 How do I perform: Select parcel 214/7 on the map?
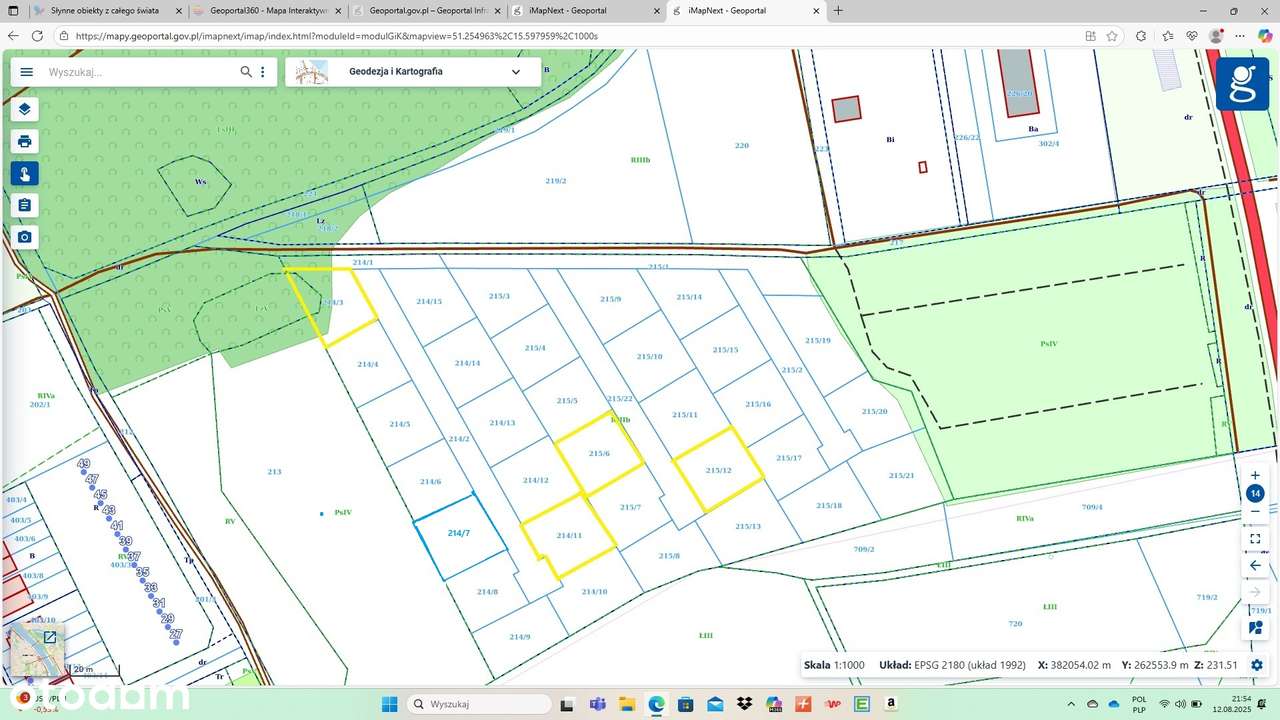459,535
